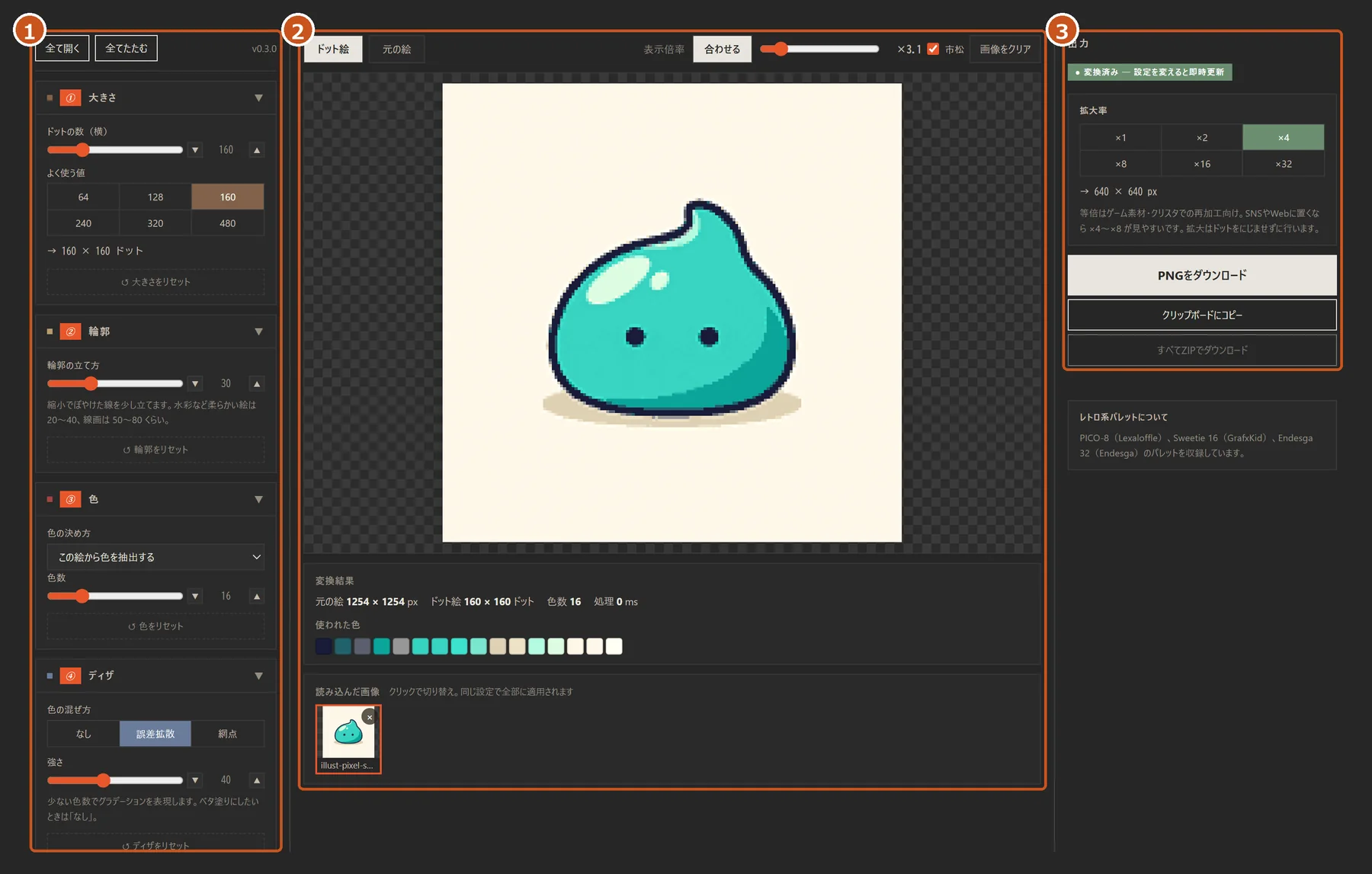Click the ドットの数 slider handle
Screen dimensions: 1372x874
click(82, 150)
